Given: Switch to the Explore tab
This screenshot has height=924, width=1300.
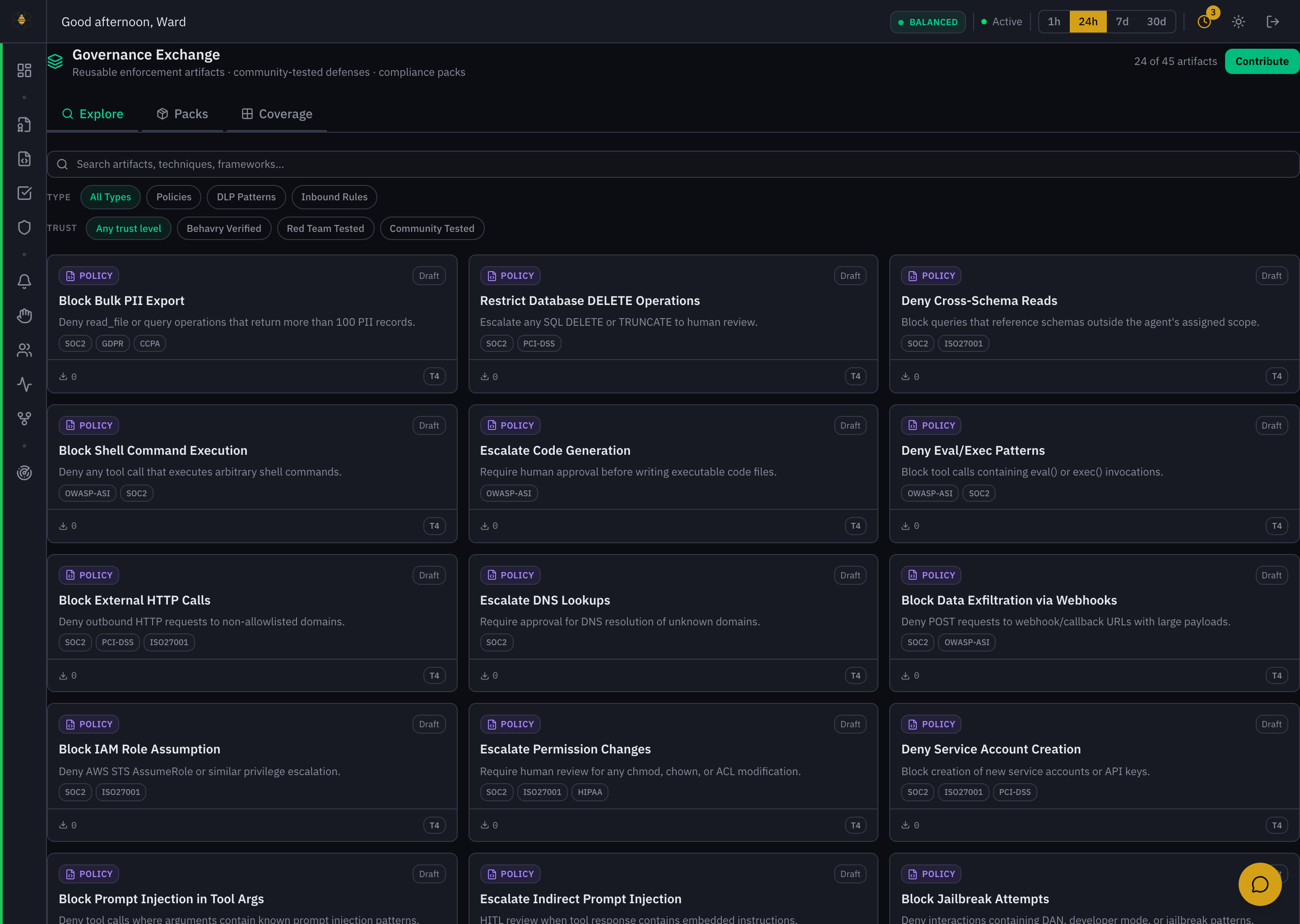Looking at the screenshot, I should click(x=93, y=114).
